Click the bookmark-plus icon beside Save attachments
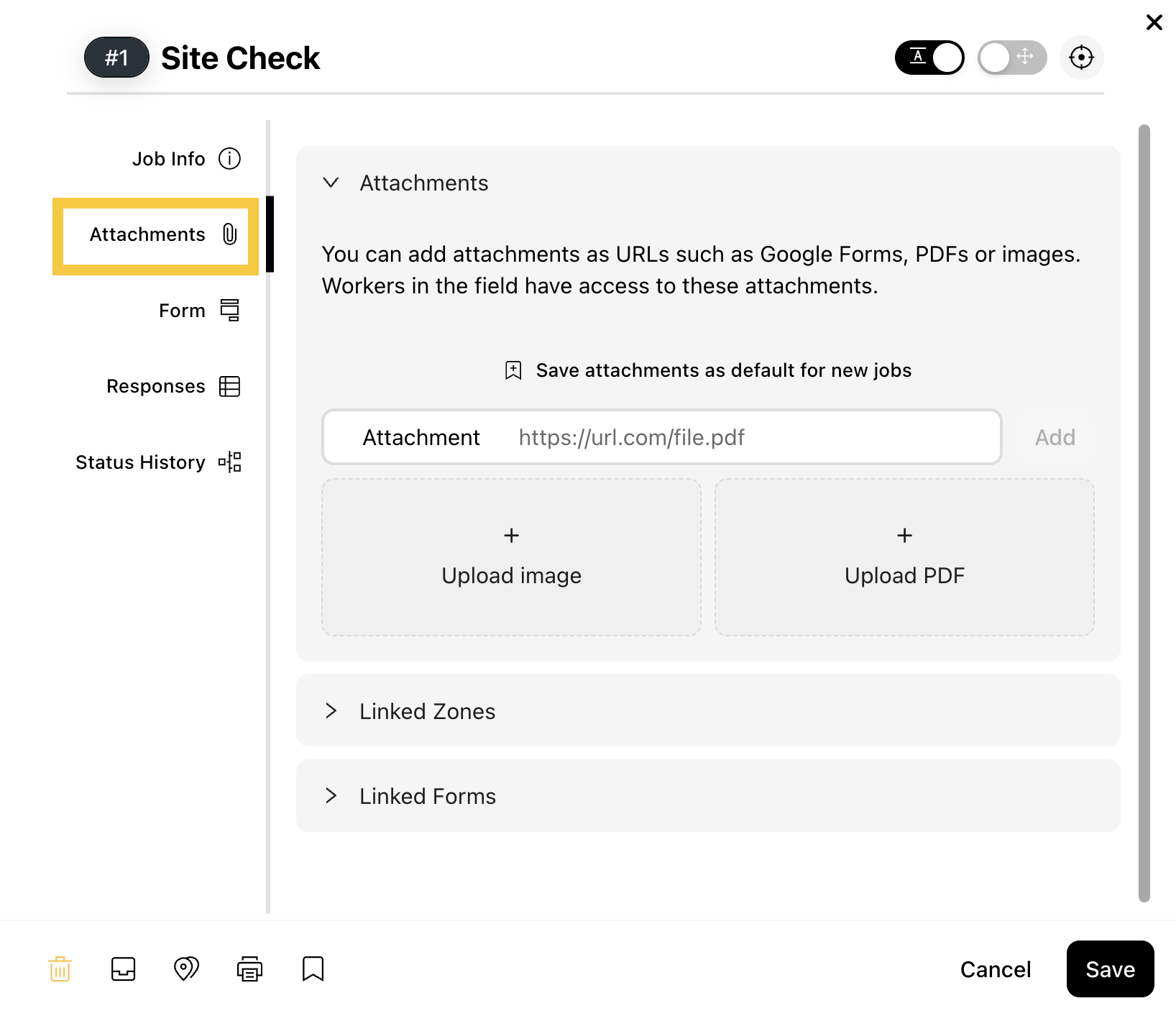 click(513, 370)
